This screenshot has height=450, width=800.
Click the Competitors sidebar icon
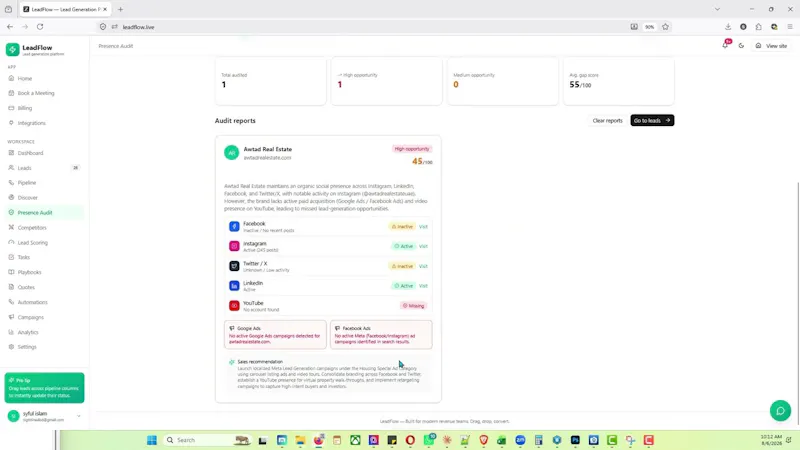(x=11, y=228)
